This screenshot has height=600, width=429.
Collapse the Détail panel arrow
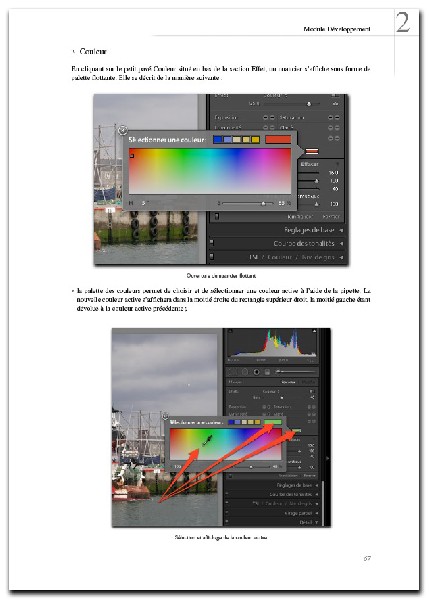pos(317,522)
